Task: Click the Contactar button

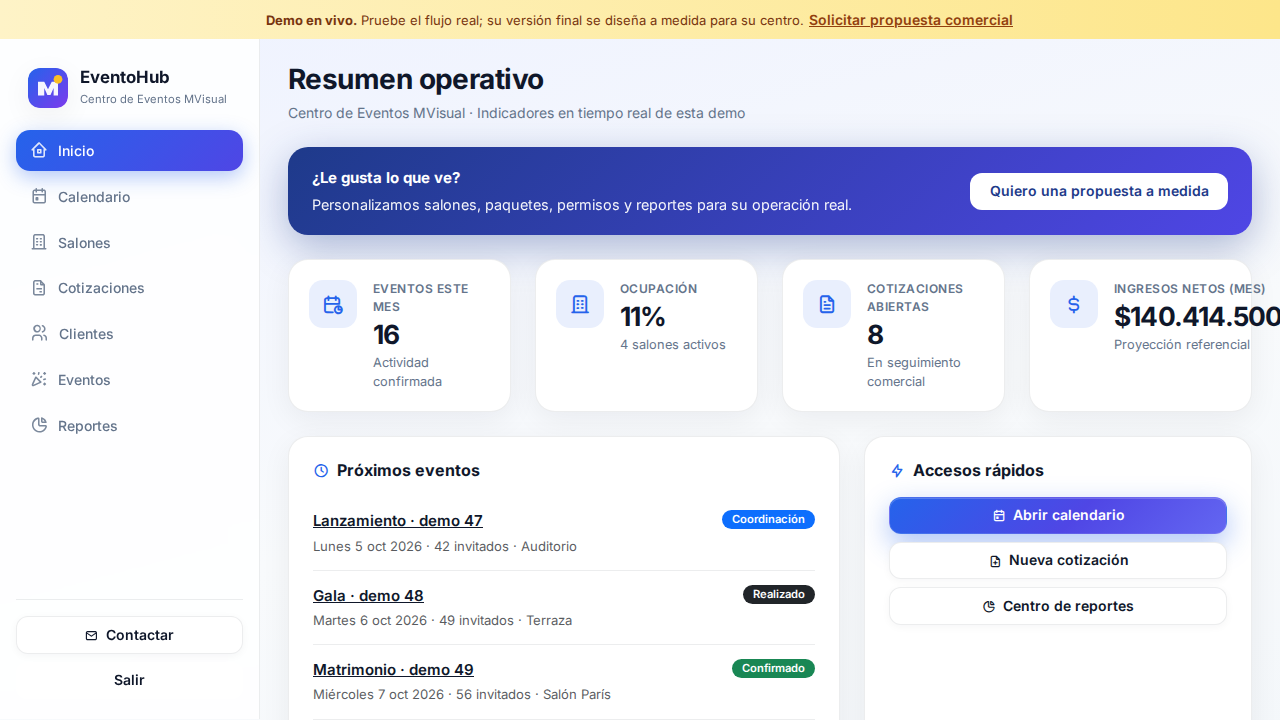Action: [129, 635]
